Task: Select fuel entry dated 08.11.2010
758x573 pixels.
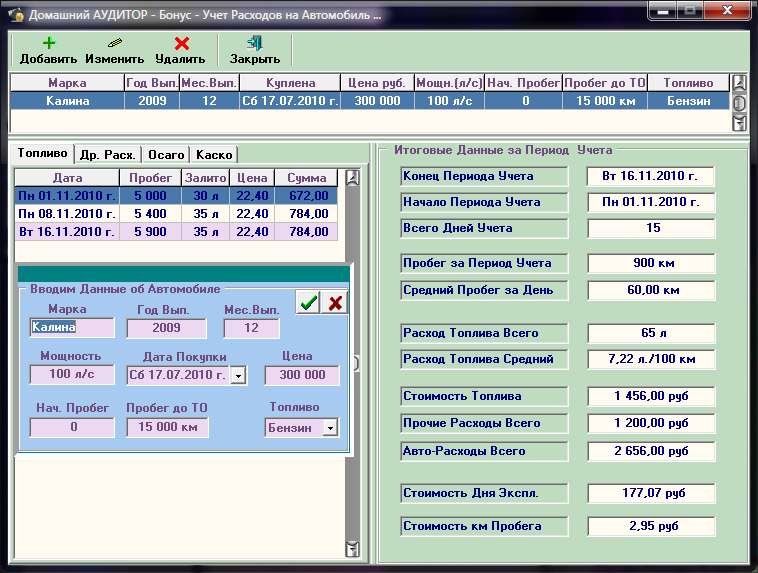Action: [x=66, y=213]
